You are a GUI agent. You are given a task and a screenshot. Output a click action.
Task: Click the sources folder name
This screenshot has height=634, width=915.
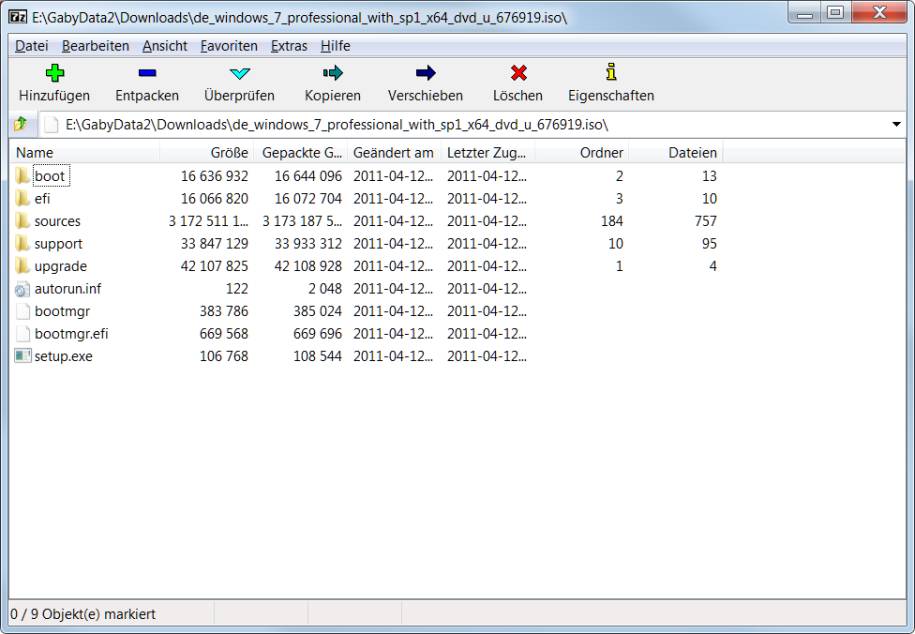point(57,221)
